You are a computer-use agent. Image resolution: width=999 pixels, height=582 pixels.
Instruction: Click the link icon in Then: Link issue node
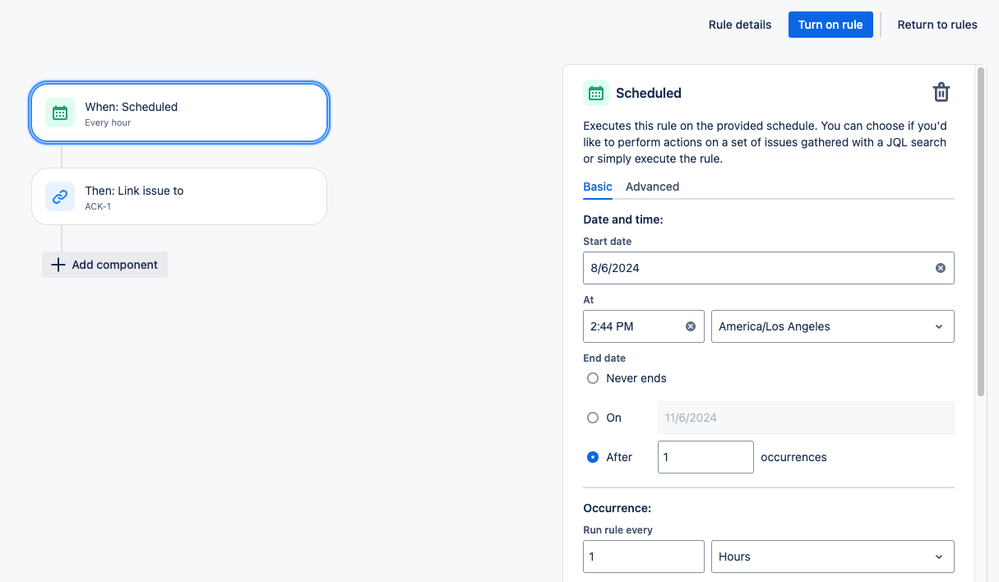pyautogui.click(x=60, y=197)
